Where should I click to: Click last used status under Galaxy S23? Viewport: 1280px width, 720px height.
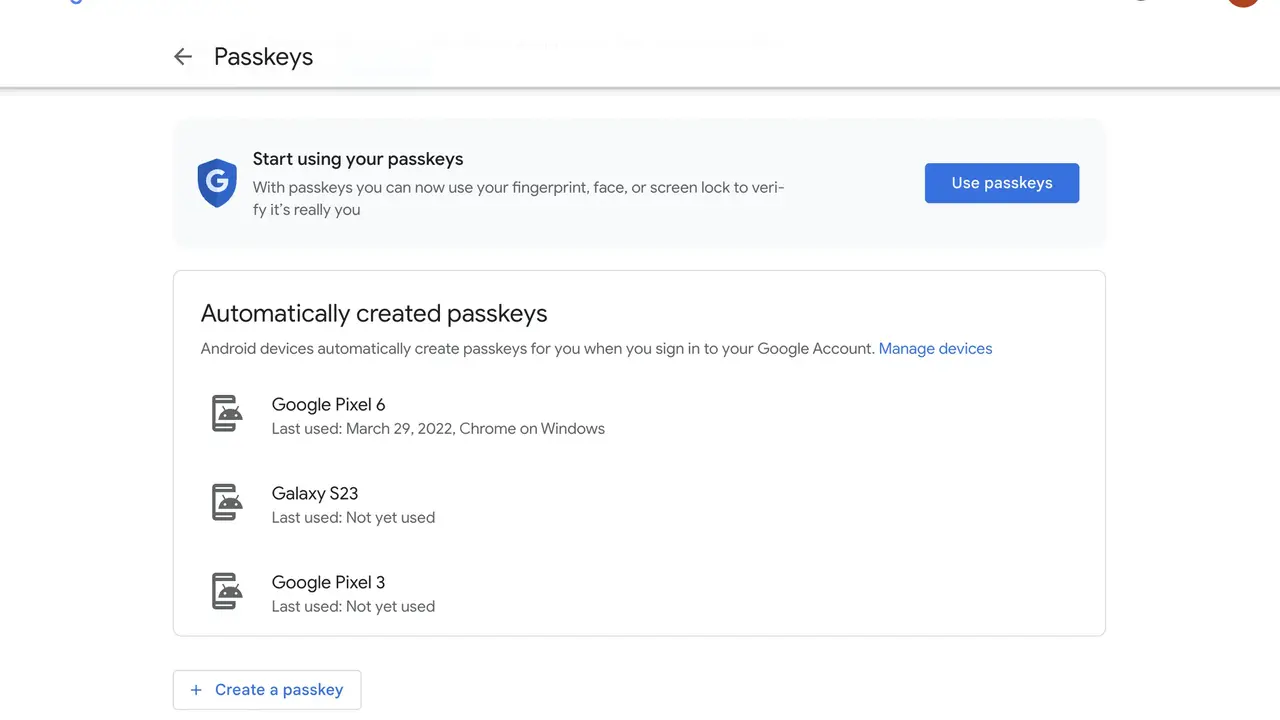tap(353, 518)
